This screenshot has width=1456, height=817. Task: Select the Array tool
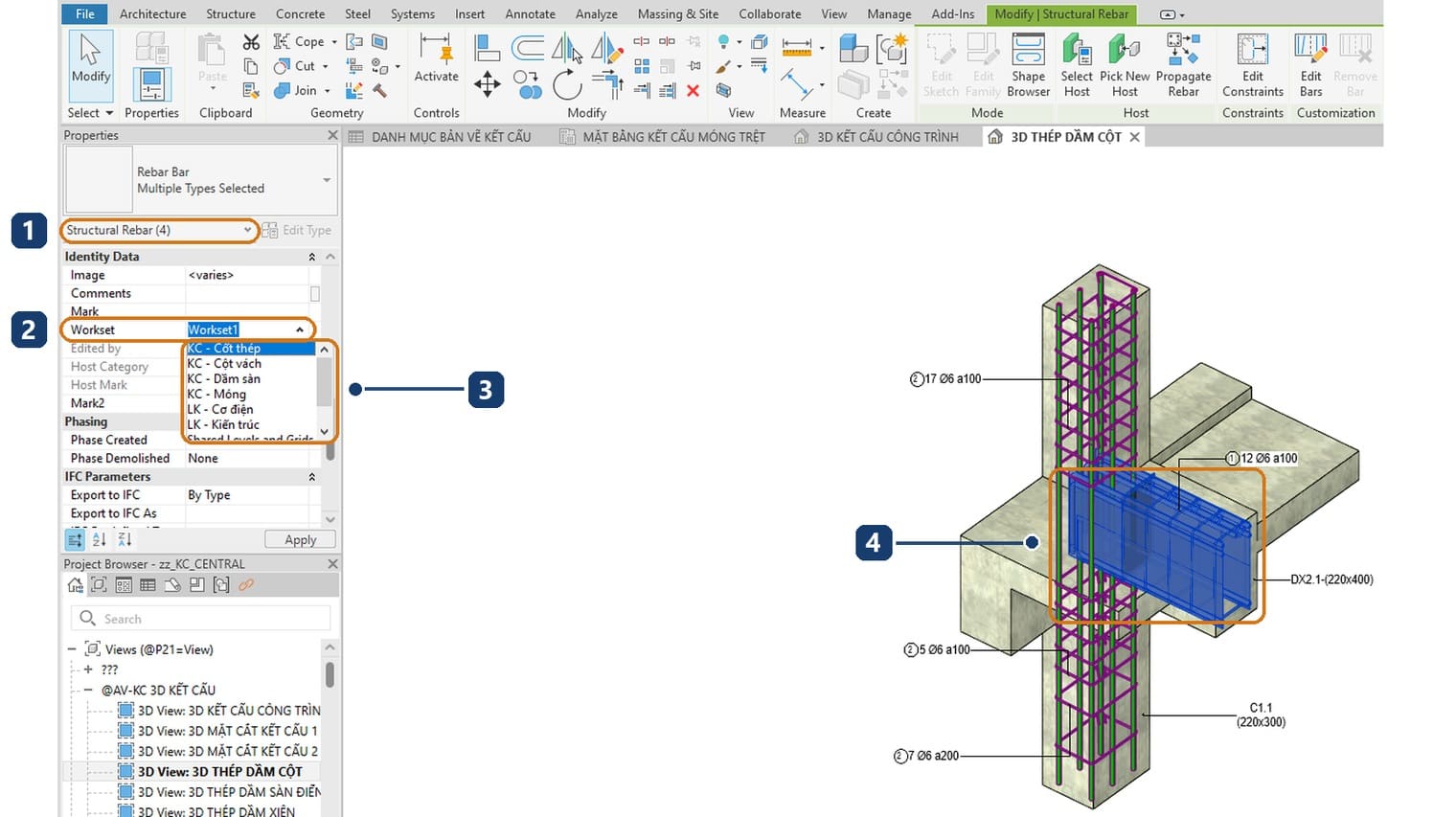tap(642, 66)
